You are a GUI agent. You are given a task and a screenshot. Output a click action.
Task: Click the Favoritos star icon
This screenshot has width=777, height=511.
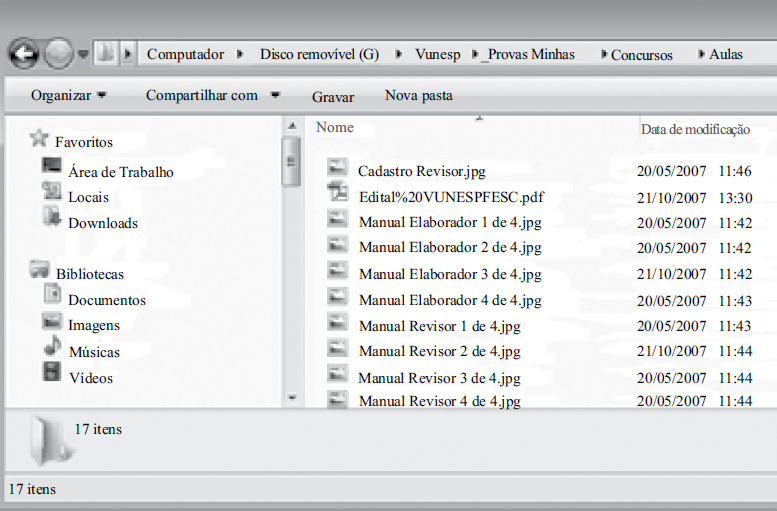(x=40, y=139)
